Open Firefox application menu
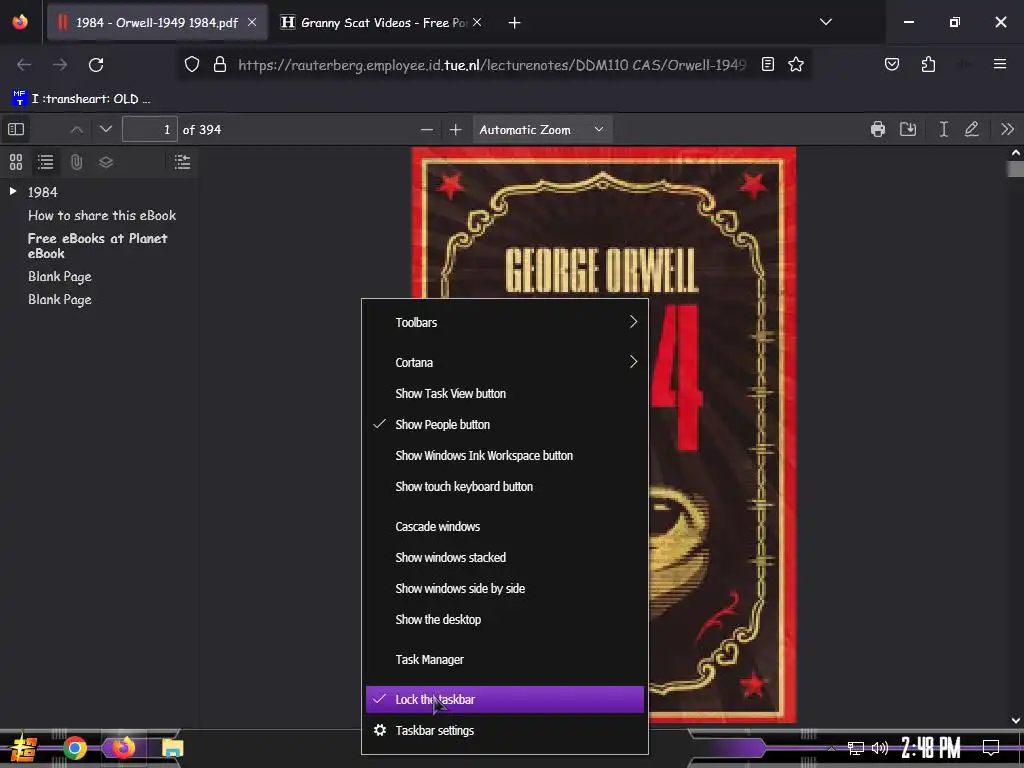The image size is (1024, 768). click(x=999, y=64)
